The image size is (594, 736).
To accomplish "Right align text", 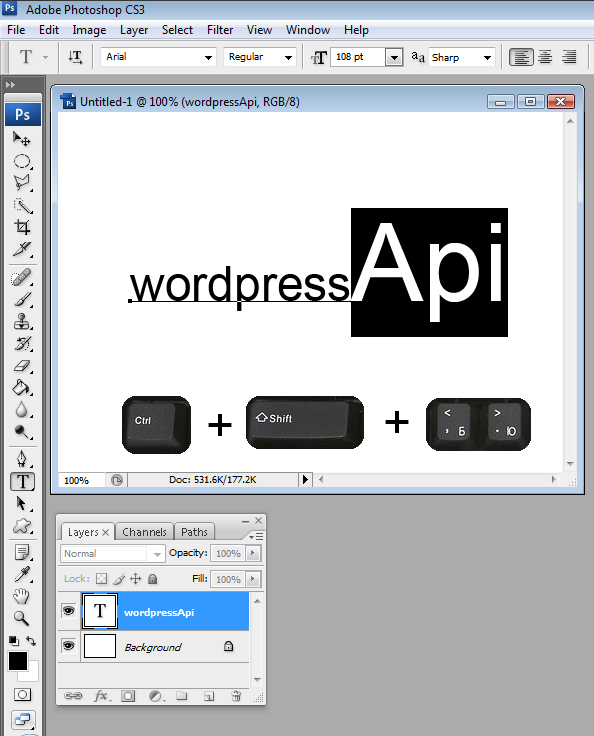I will 569,57.
